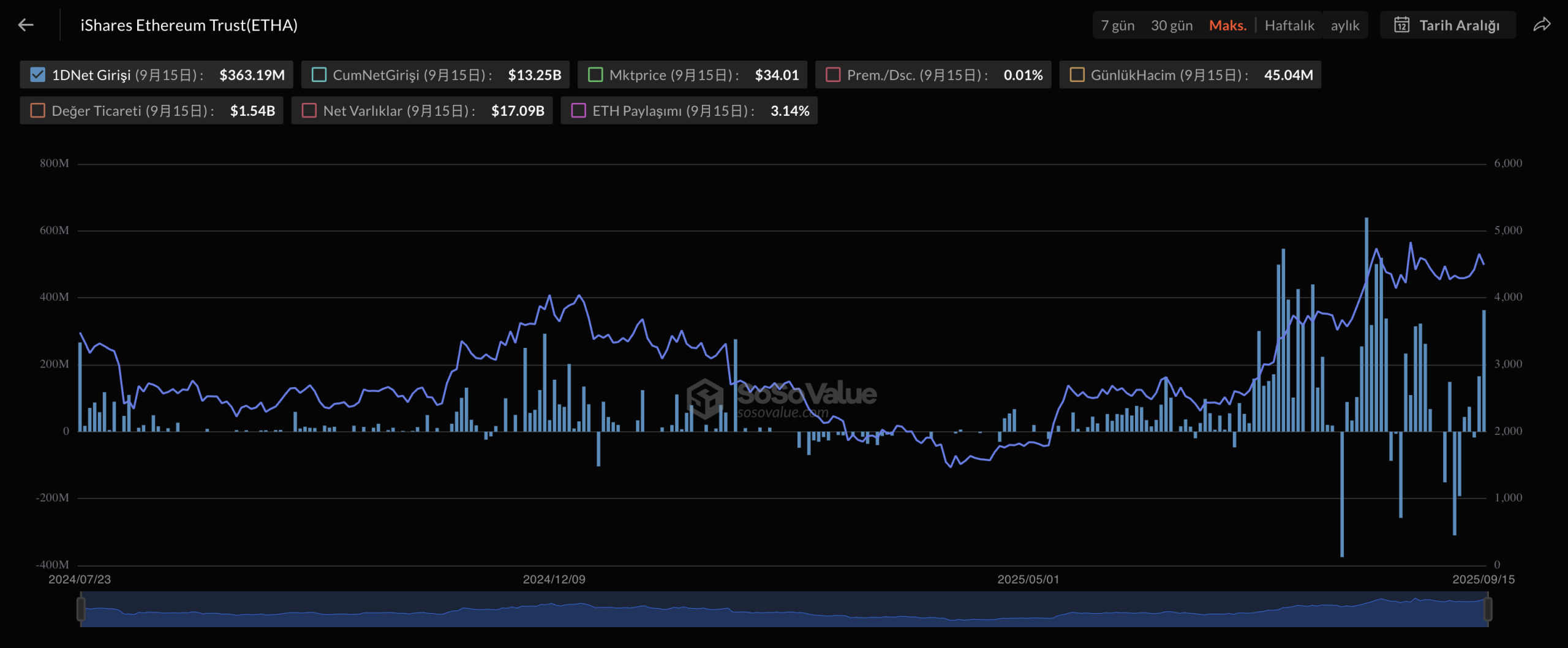This screenshot has height=648, width=1568.
Task: Share the chart via the share arrow icon
Action: (x=1542, y=25)
